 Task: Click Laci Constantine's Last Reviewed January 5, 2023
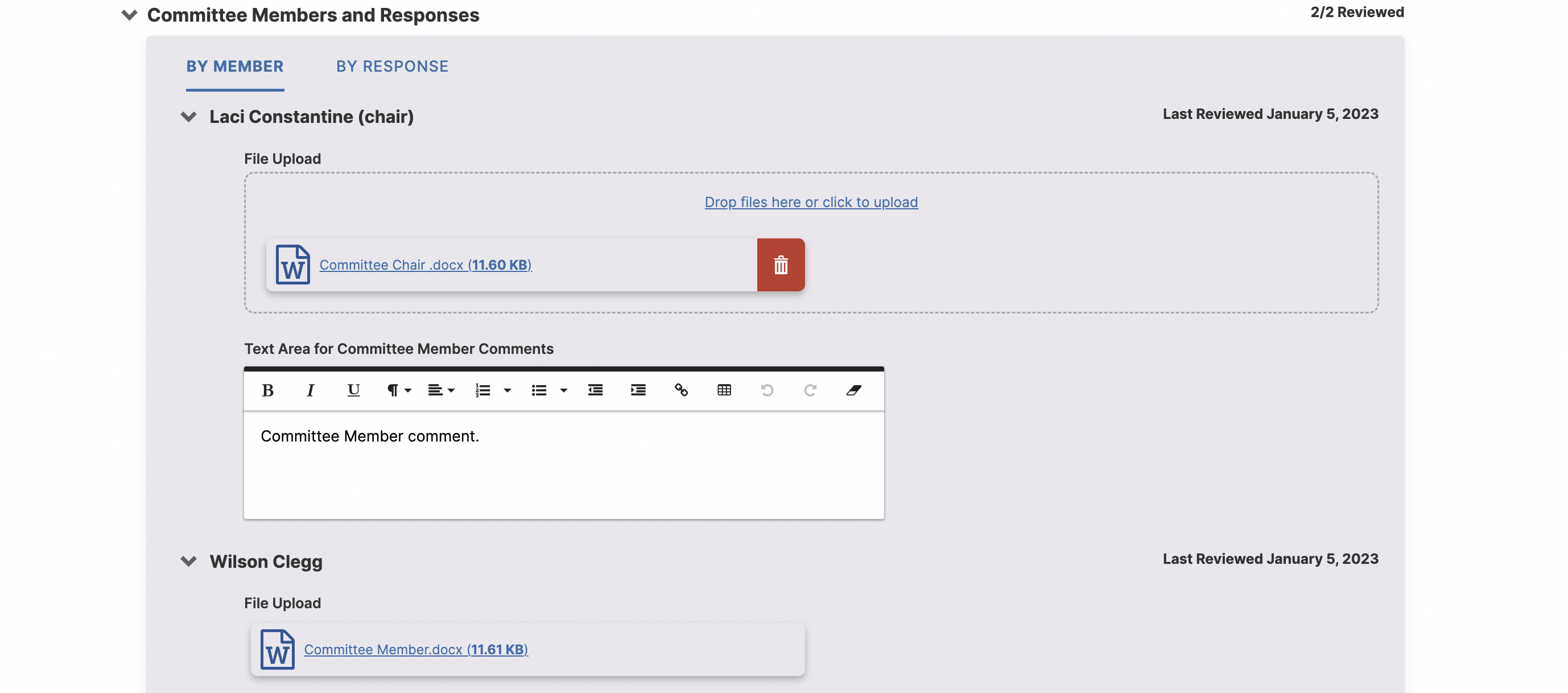coord(1270,114)
